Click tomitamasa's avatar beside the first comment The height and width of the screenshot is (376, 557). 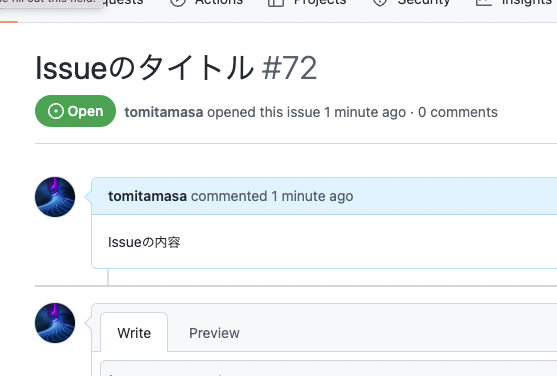click(x=55, y=197)
